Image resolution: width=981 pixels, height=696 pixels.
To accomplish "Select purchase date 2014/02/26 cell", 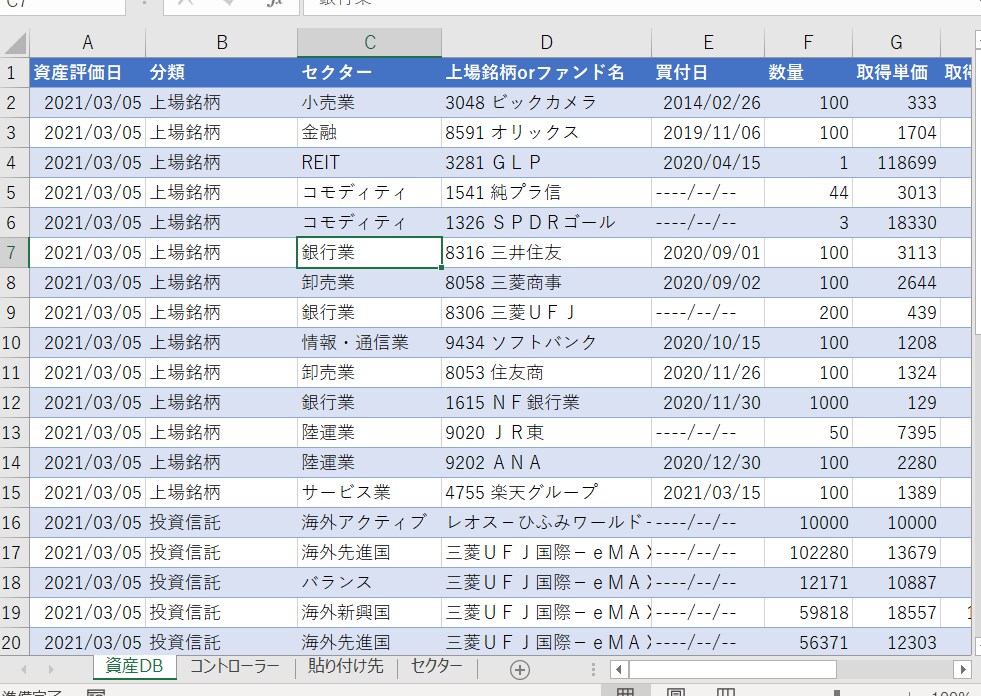I will 708,103.
